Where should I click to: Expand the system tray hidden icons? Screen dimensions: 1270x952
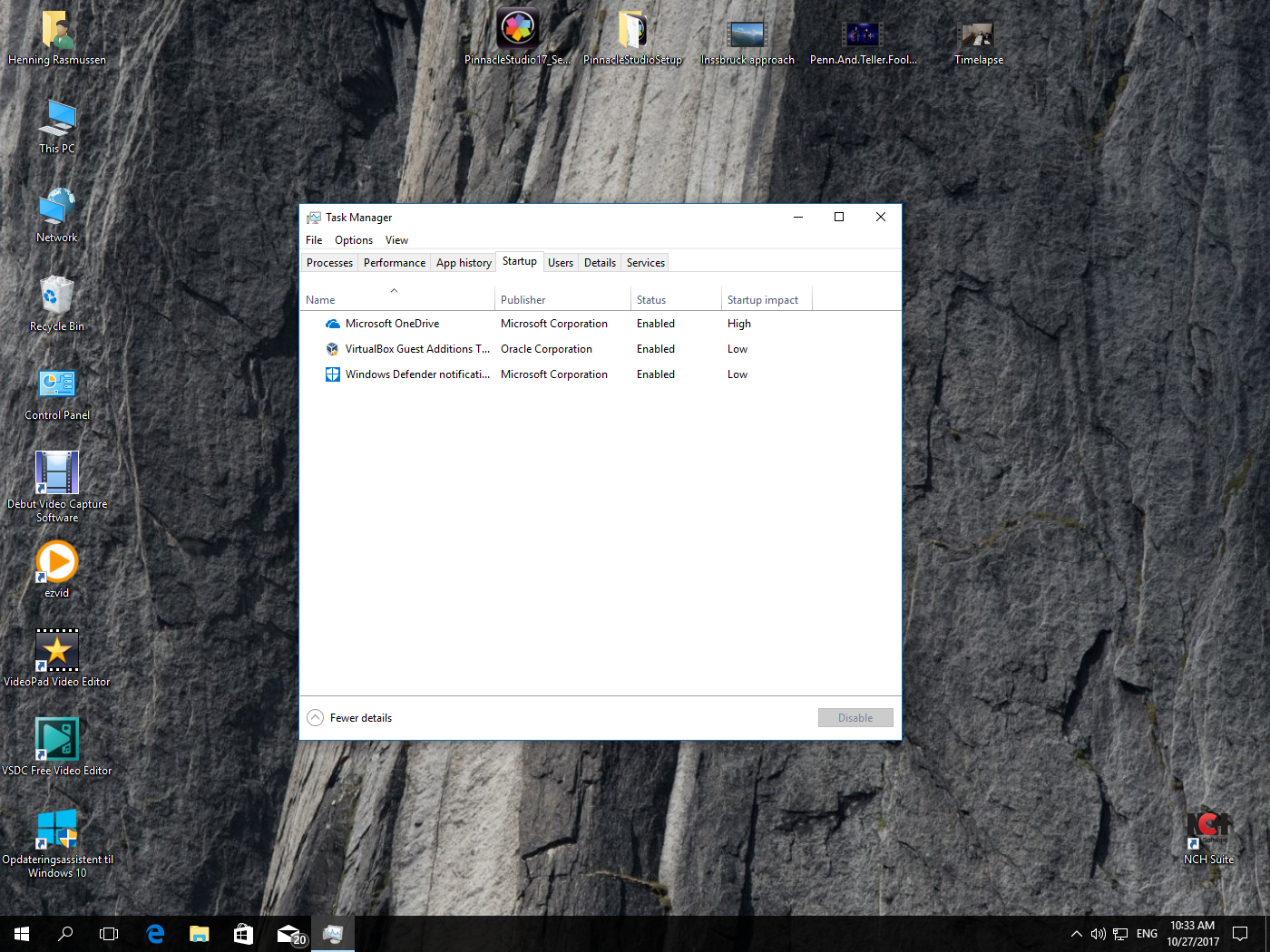[x=1076, y=933]
